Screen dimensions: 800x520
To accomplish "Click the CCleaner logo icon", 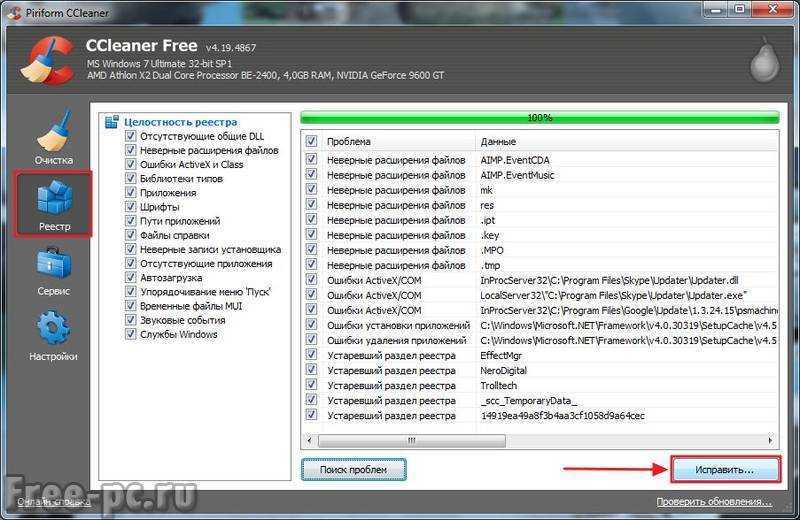I will [47, 60].
